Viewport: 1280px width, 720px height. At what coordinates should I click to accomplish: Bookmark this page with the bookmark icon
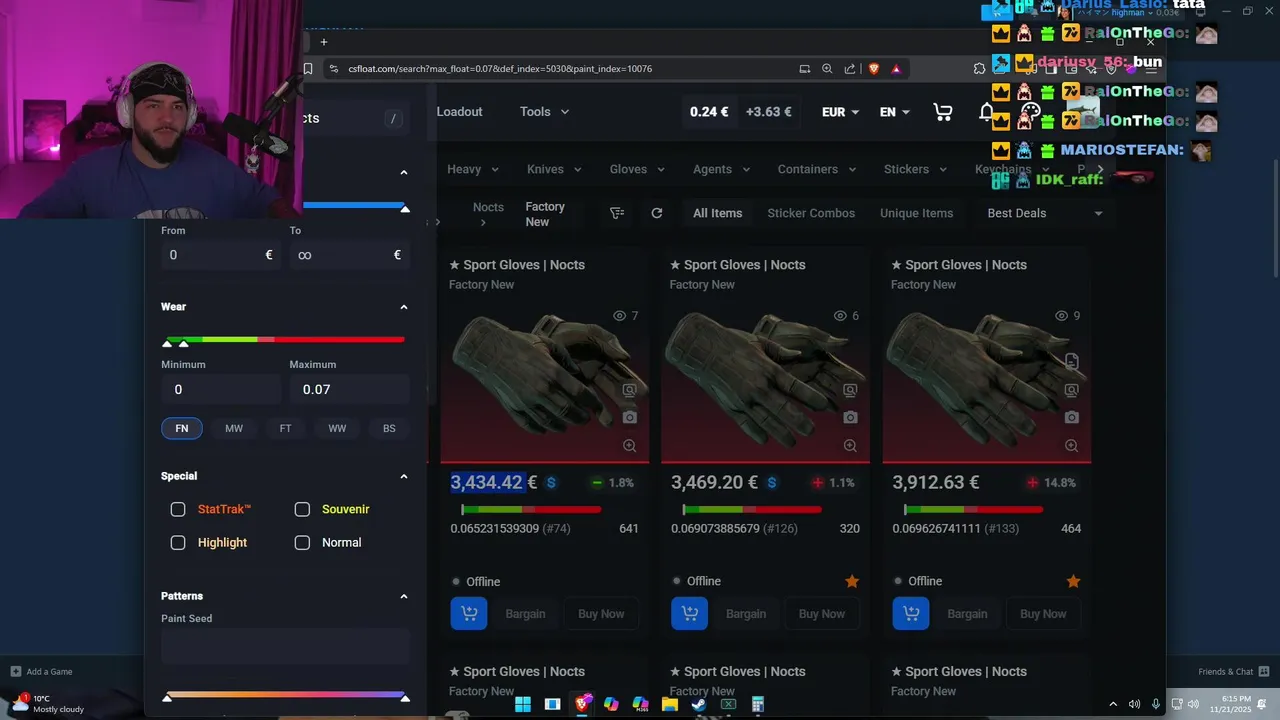(x=308, y=69)
